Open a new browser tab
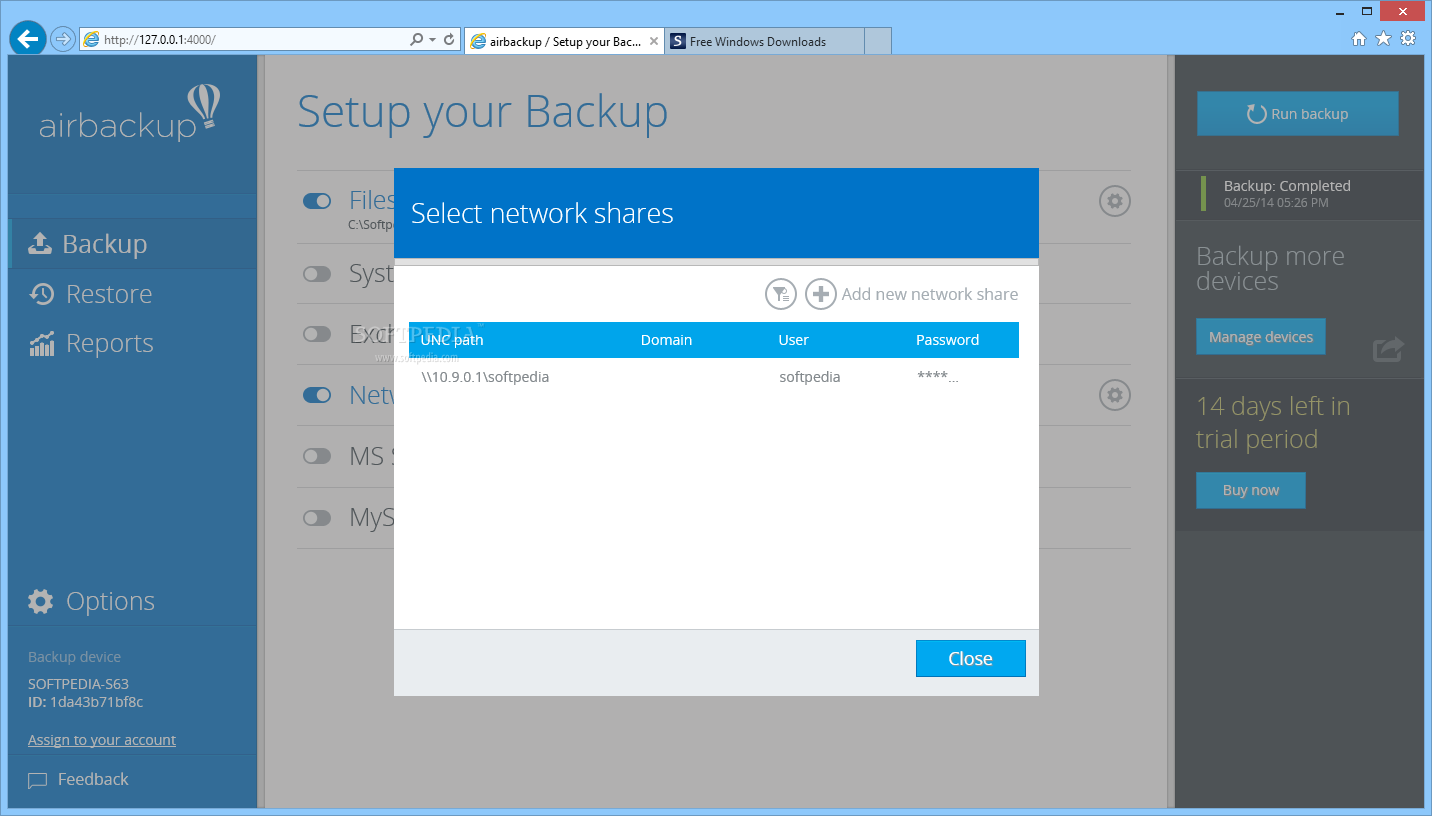This screenshot has height=816, width=1432. (877, 41)
